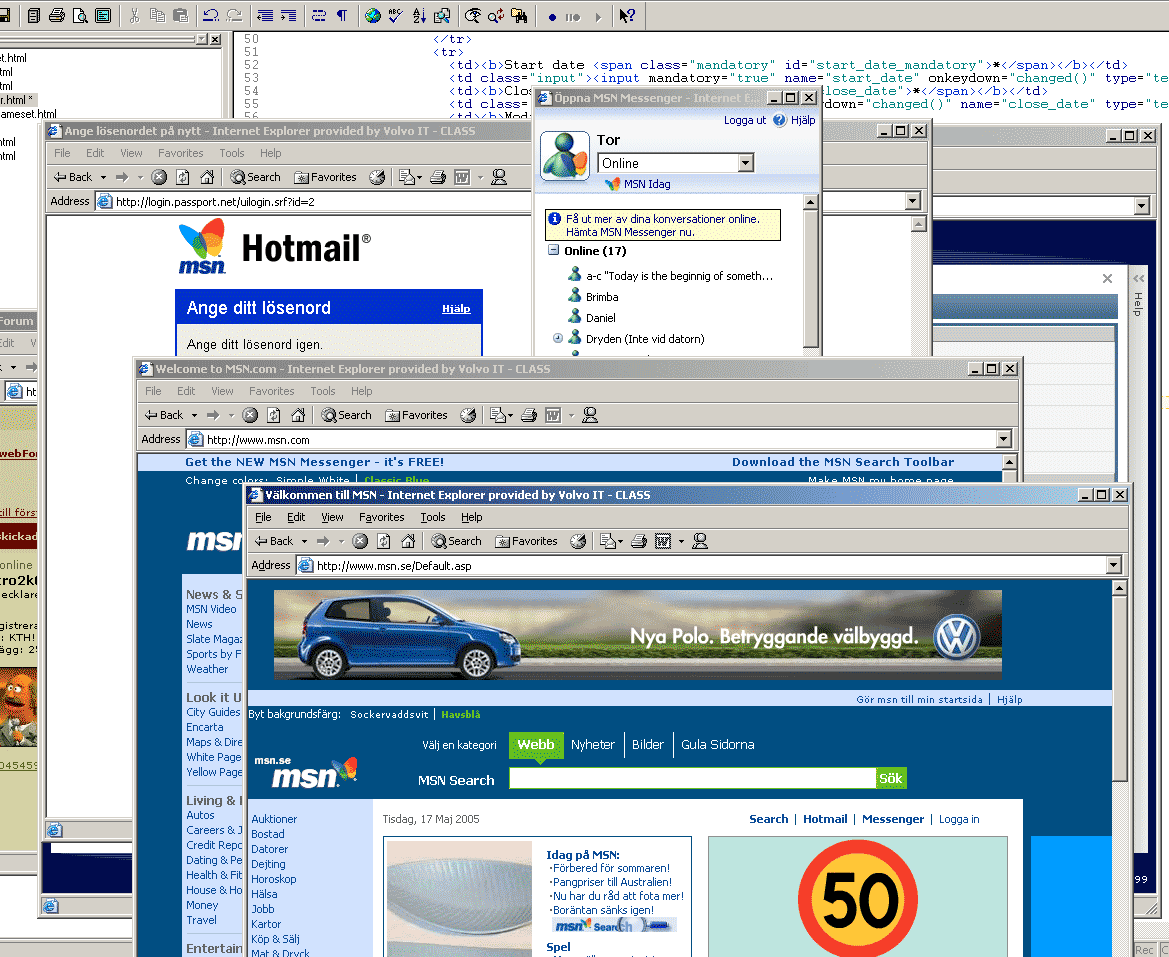1169x957 pixels.
Task: Click the A-Z sort icon
Action: [419, 15]
